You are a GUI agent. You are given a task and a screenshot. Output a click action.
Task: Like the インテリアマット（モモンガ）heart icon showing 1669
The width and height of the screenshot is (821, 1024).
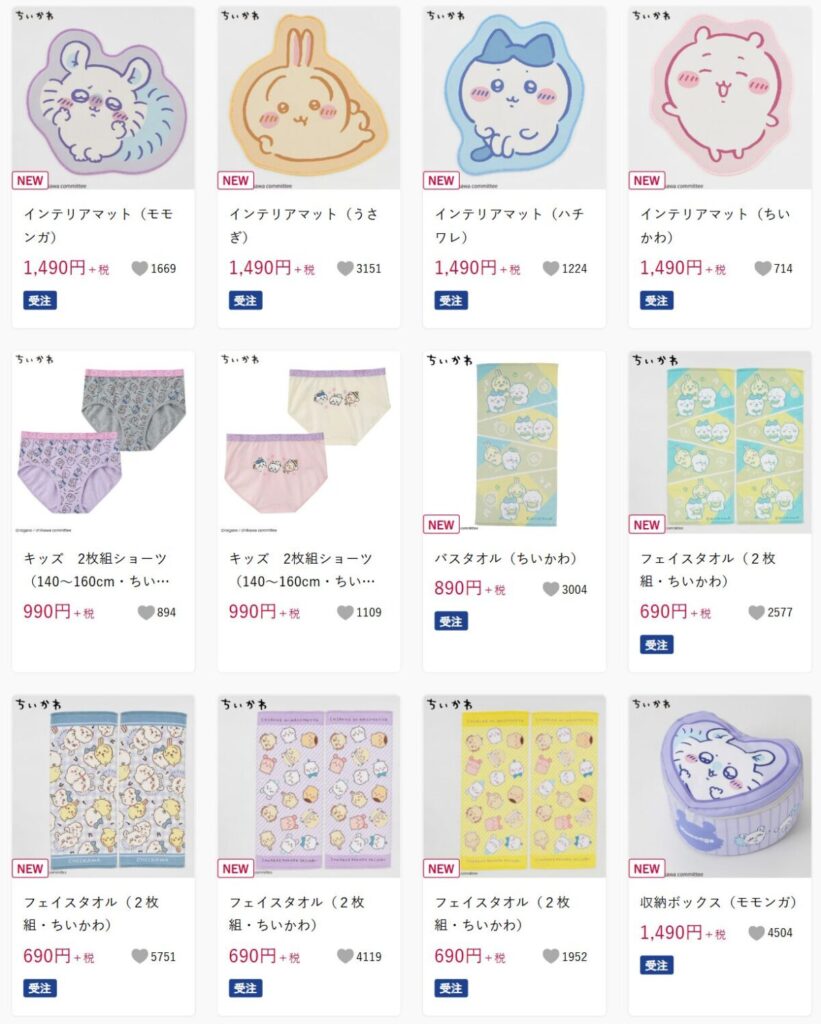(x=140, y=268)
